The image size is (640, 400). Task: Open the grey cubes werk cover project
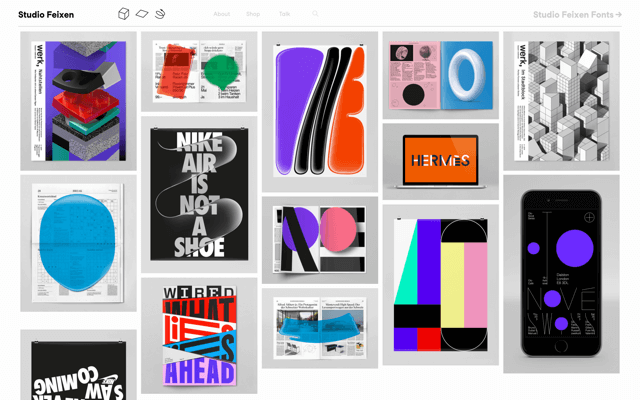coord(562,101)
